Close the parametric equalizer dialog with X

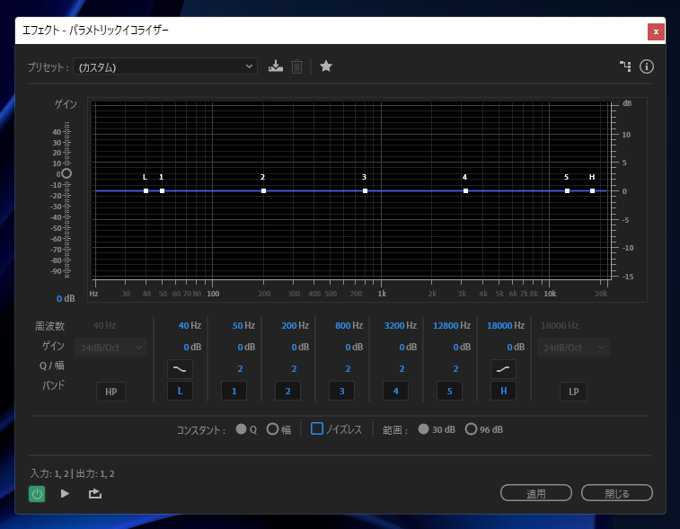tap(656, 32)
